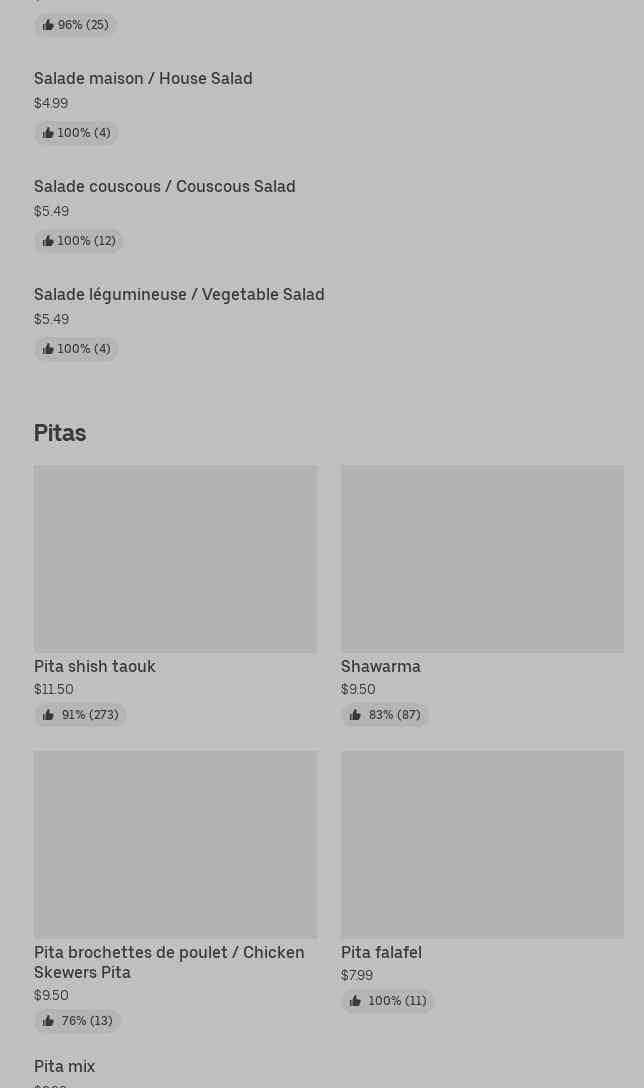Open the Pita shish taouk photo
Screen dimensions: 644x1088
pos(175,558)
